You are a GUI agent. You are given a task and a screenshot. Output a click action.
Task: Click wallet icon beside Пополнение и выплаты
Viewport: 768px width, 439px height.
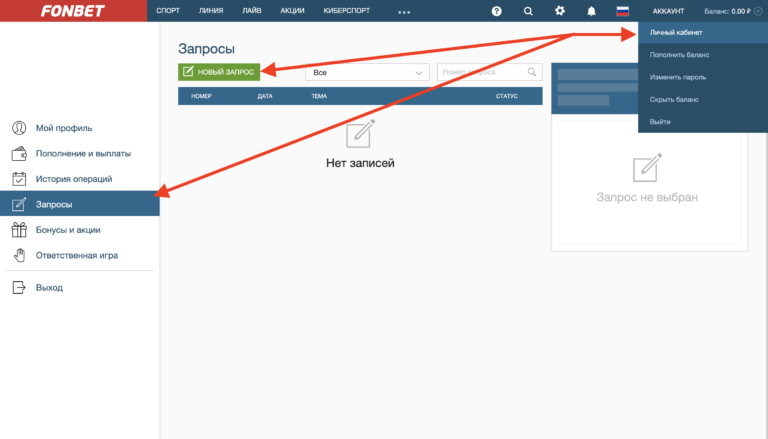pos(19,153)
